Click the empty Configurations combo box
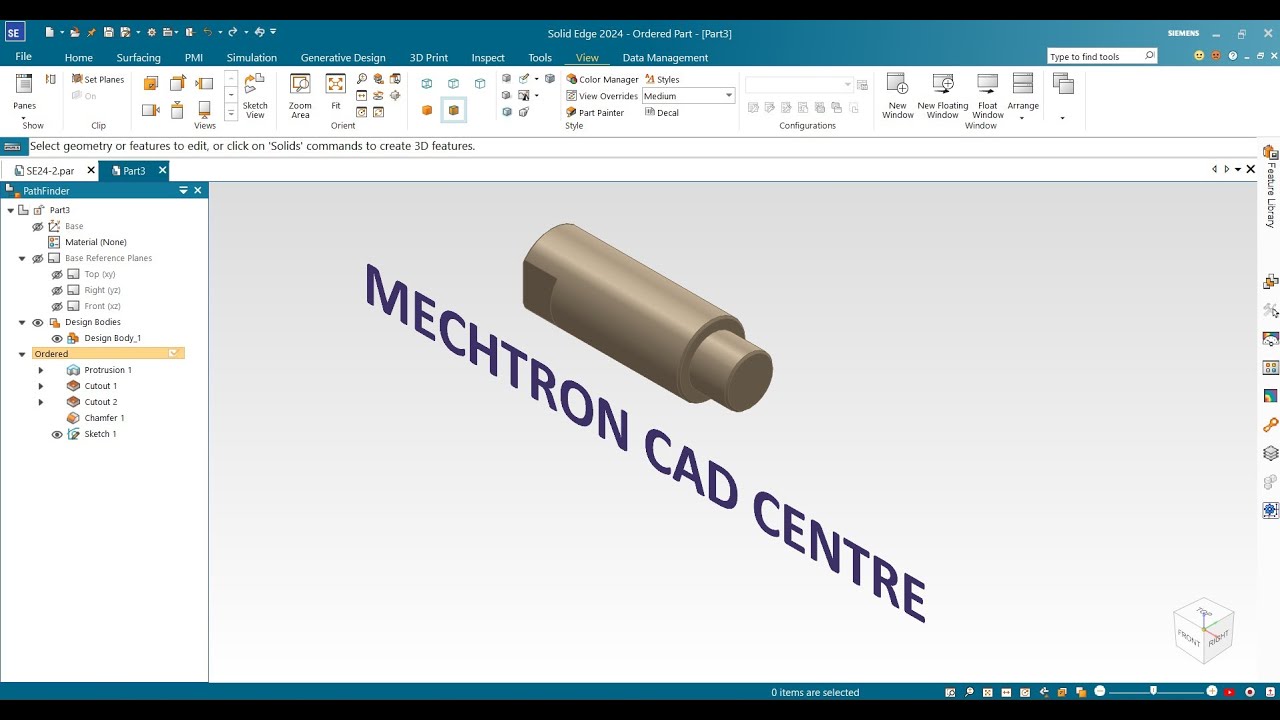The height and width of the screenshot is (720, 1280). click(x=799, y=85)
